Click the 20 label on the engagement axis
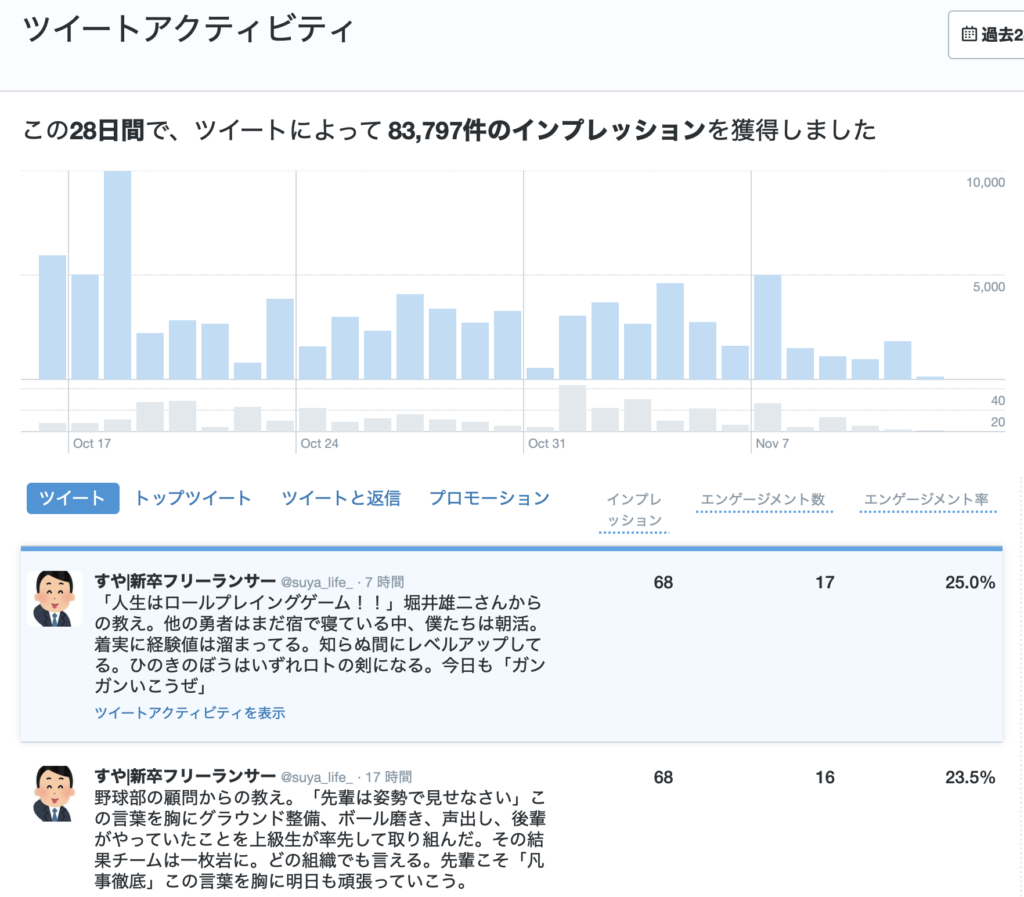This screenshot has width=1024, height=897. 998,422
